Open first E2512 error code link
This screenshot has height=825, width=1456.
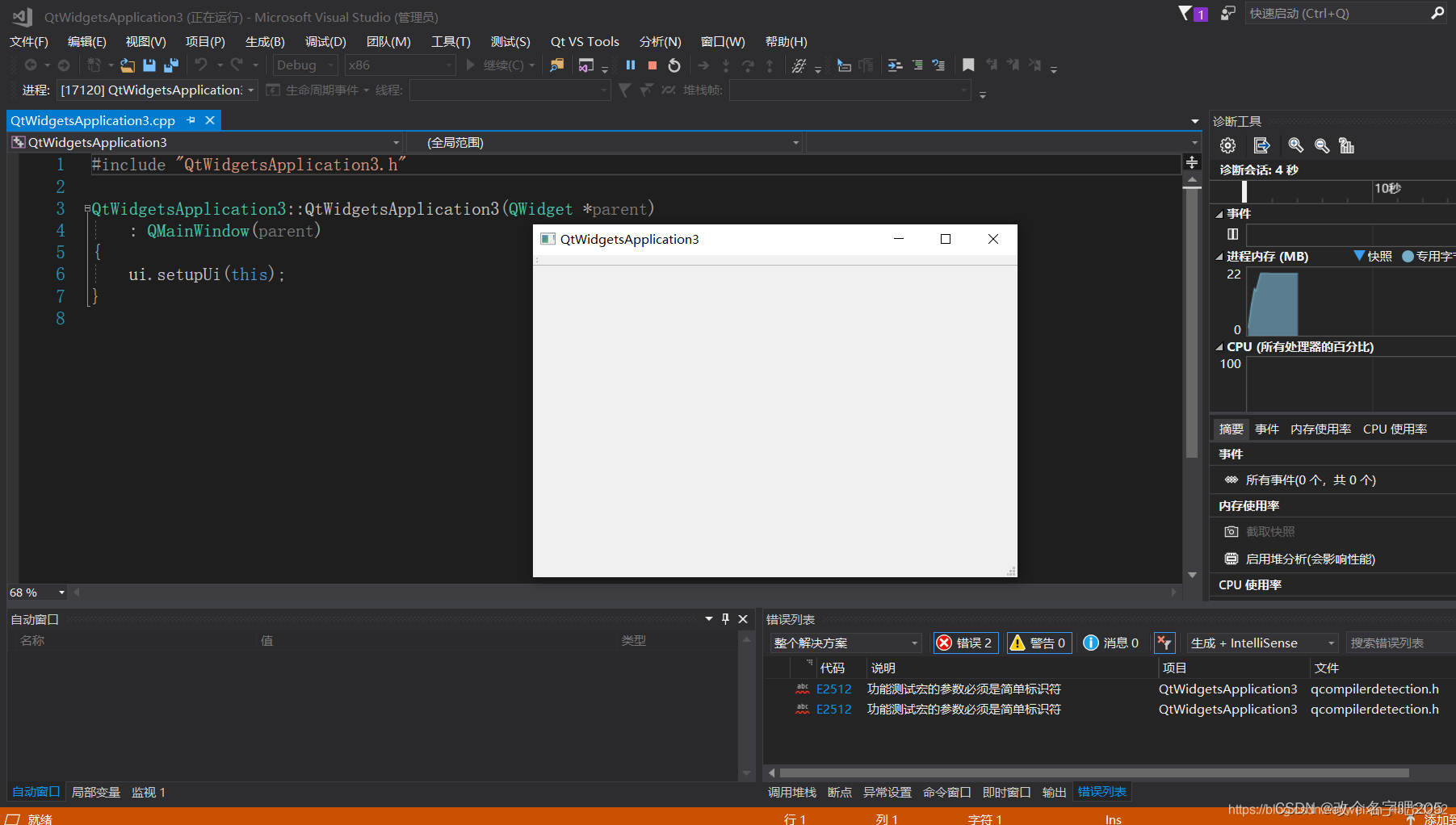pyautogui.click(x=833, y=689)
